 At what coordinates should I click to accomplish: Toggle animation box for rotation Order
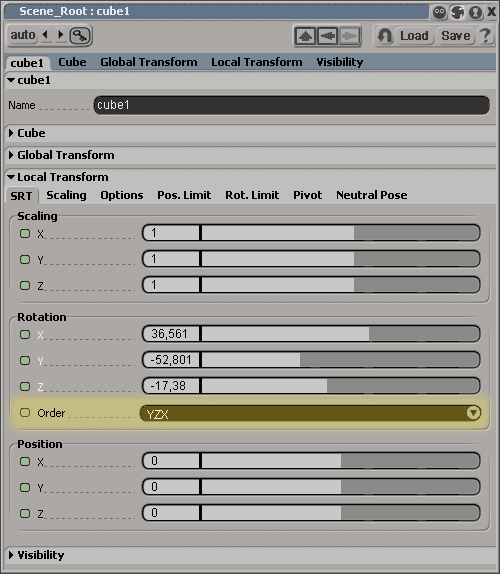click(25, 413)
